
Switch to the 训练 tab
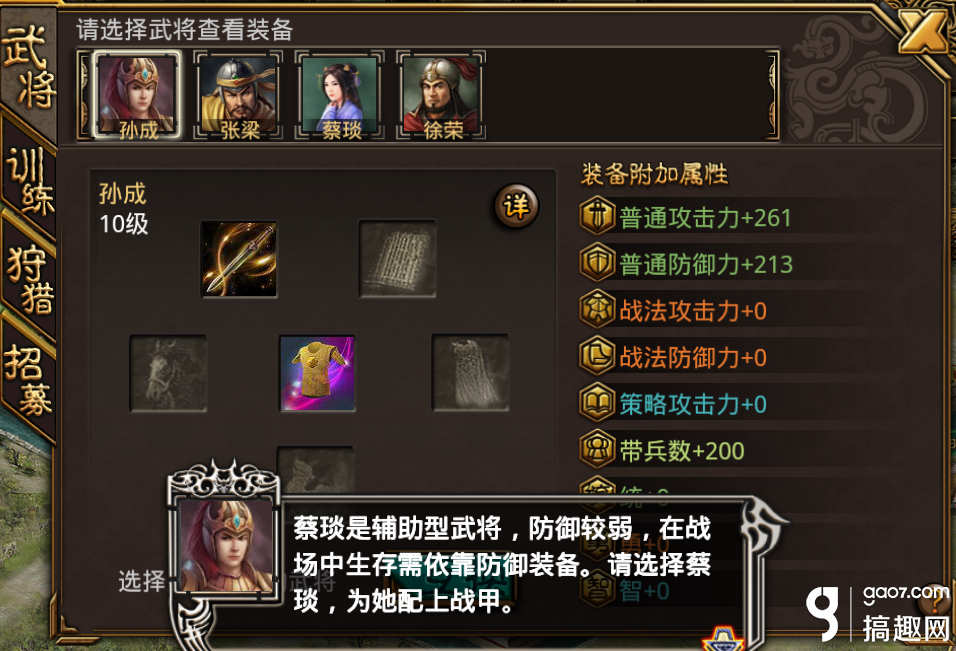pyautogui.click(x=28, y=181)
